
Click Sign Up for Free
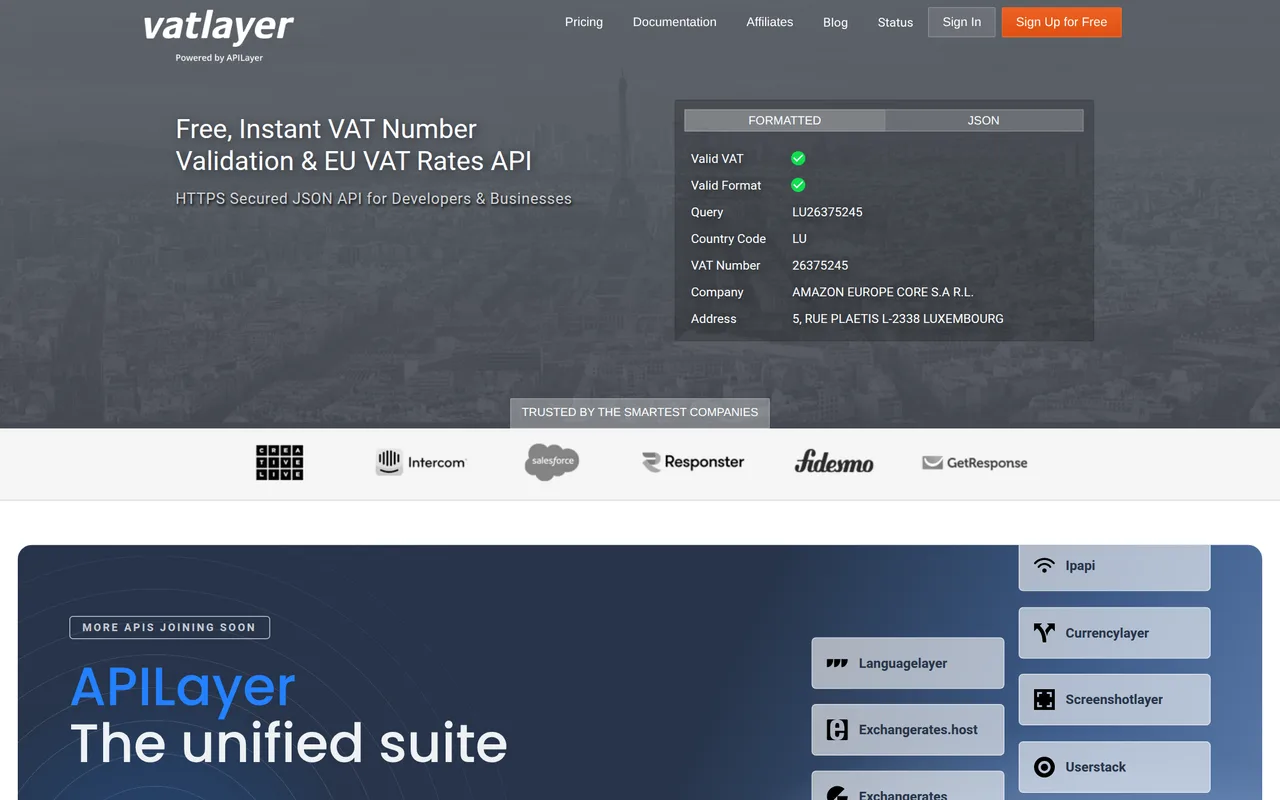(1062, 22)
